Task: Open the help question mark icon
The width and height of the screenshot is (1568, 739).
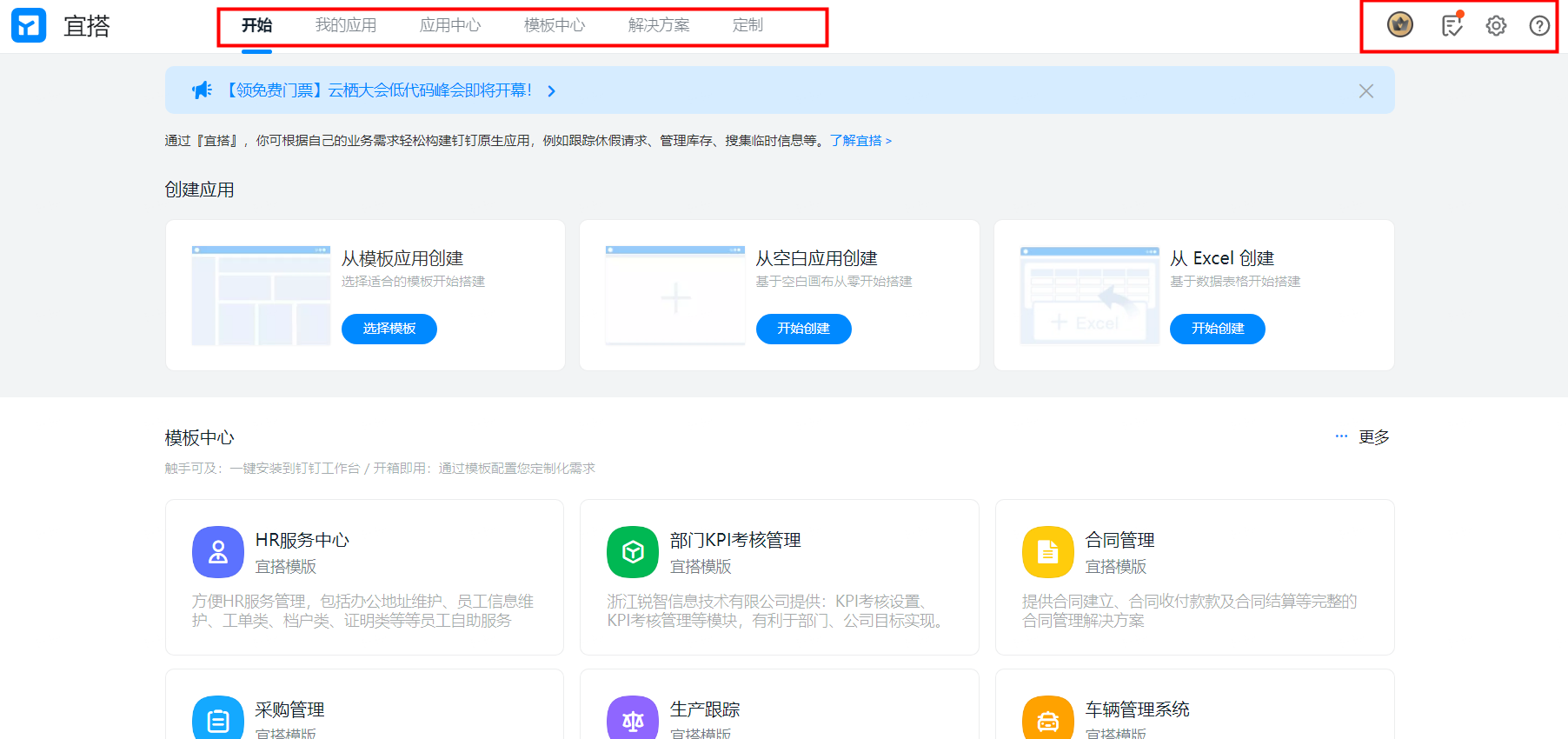Action: pos(1539,26)
